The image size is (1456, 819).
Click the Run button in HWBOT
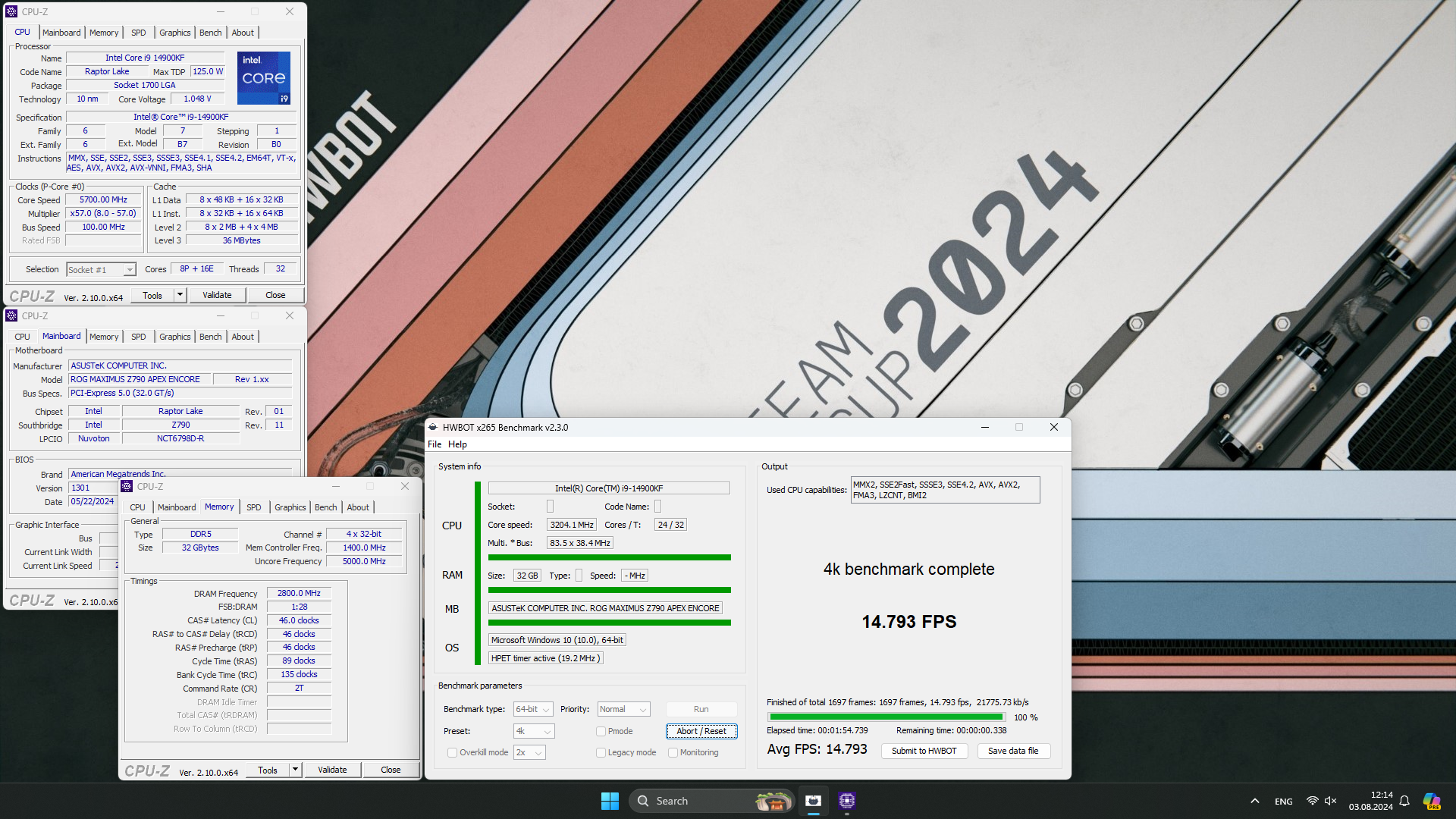pyautogui.click(x=701, y=709)
